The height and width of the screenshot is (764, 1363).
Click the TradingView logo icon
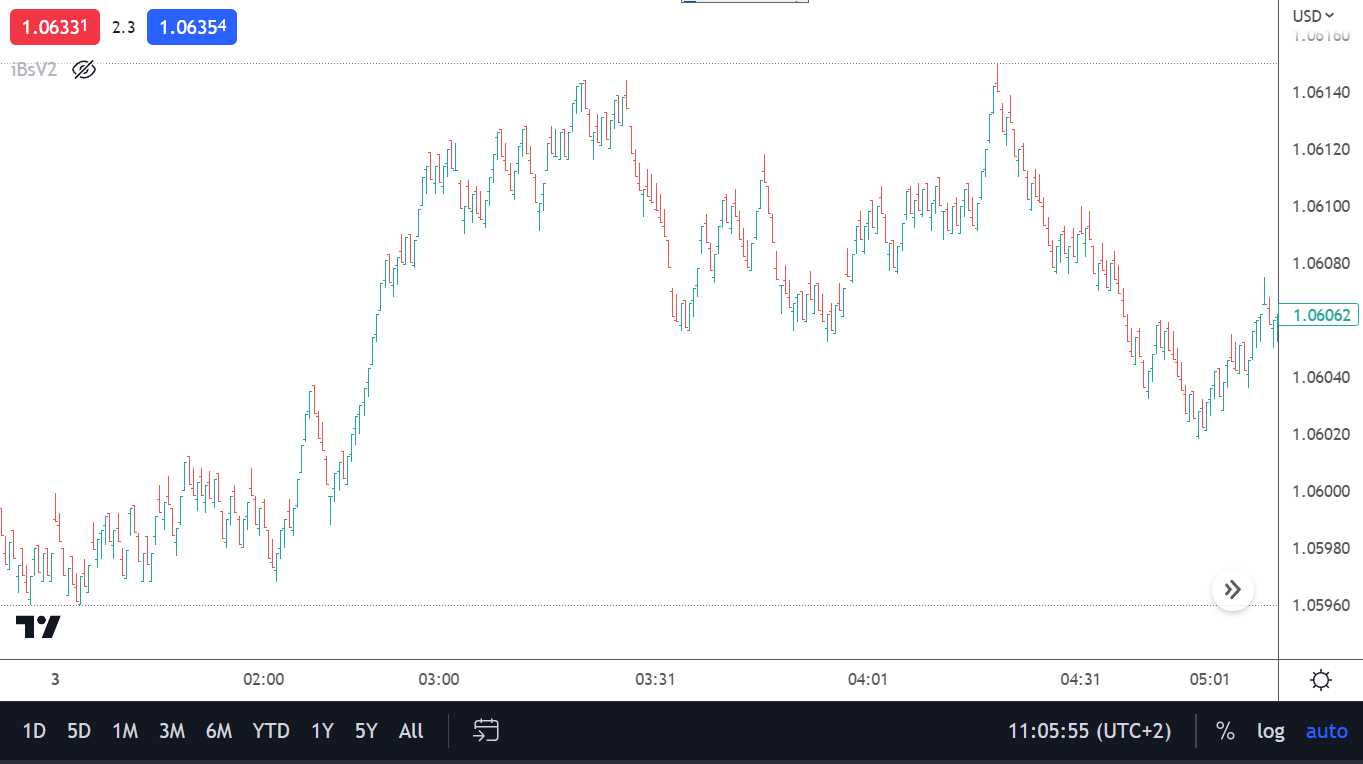[38, 627]
